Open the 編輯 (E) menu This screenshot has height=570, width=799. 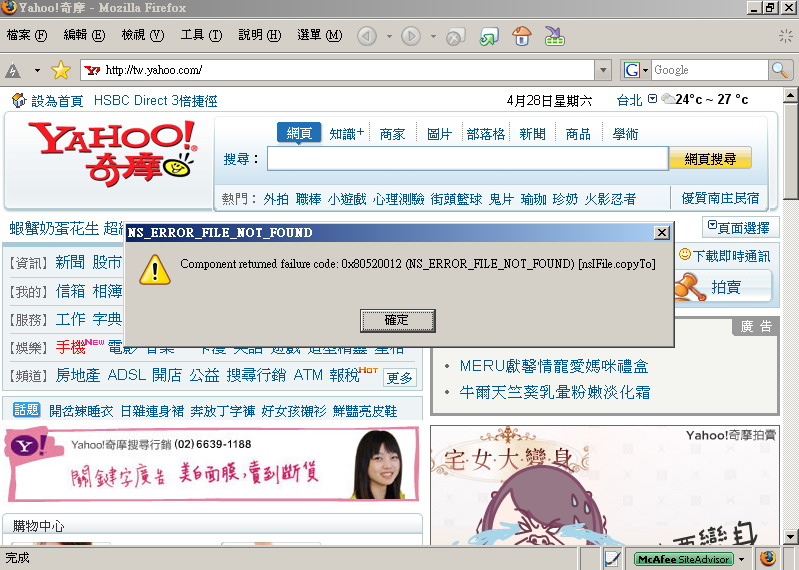tap(84, 35)
